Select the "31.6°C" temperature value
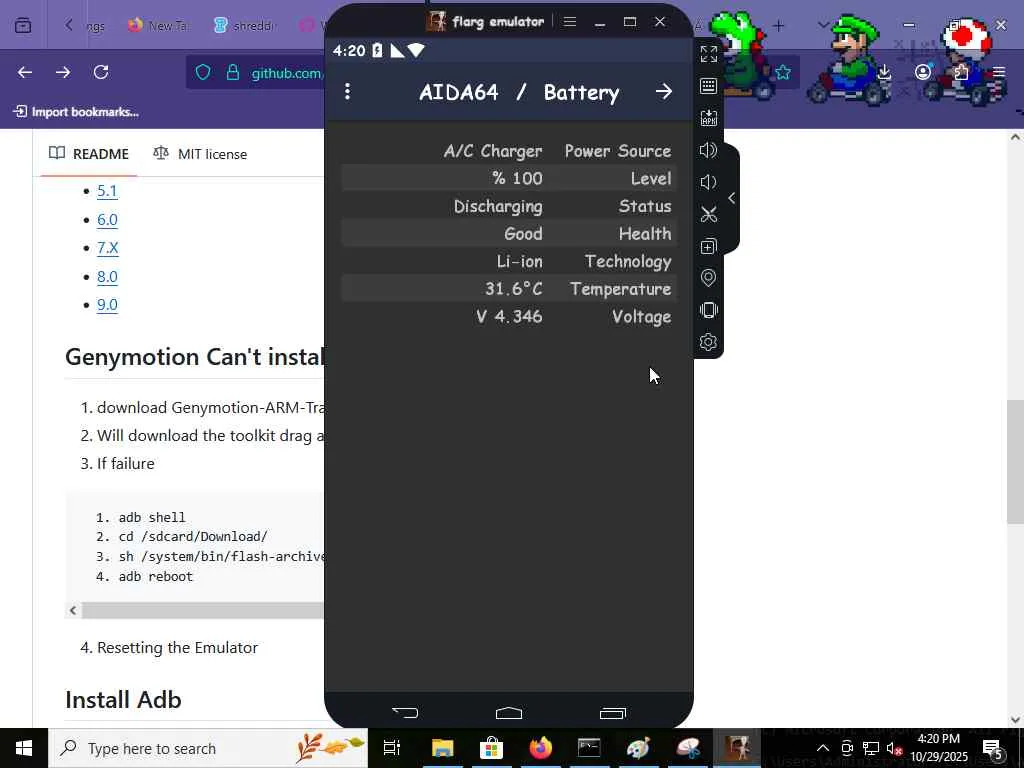 point(513,289)
